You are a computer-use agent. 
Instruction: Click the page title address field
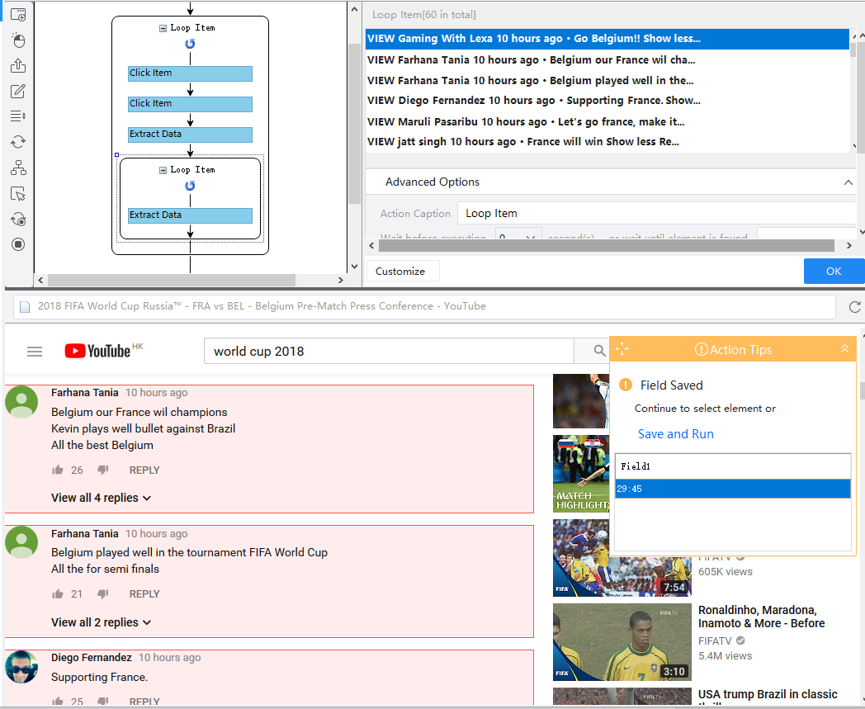425,307
